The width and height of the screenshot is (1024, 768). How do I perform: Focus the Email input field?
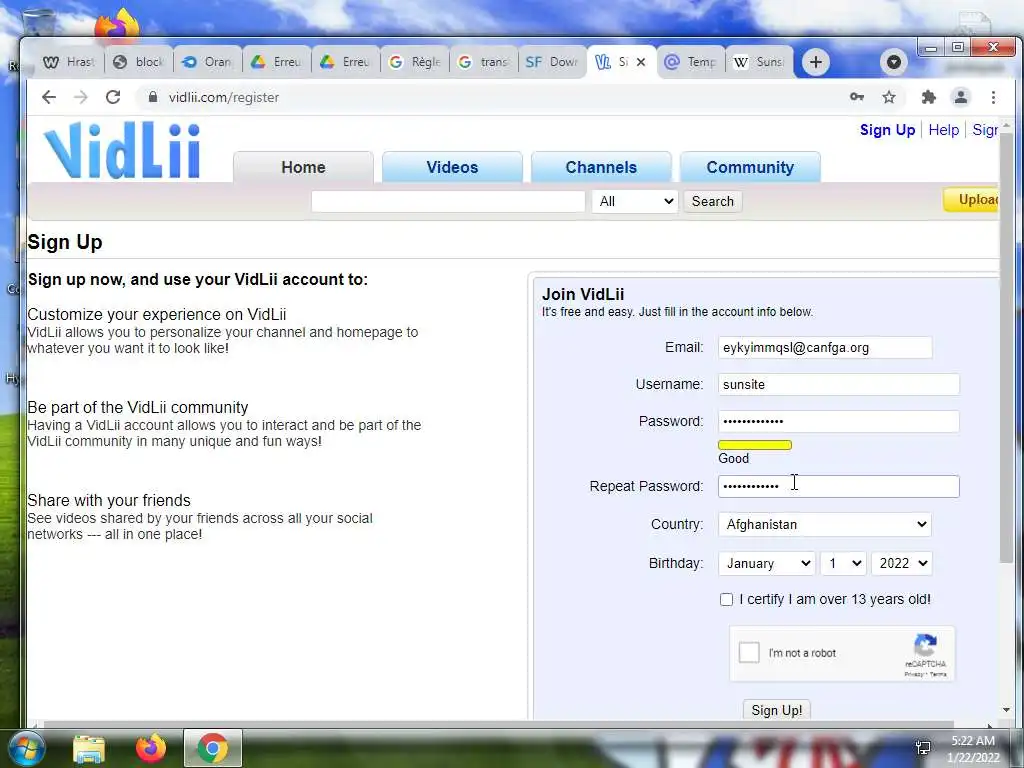point(825,347)
